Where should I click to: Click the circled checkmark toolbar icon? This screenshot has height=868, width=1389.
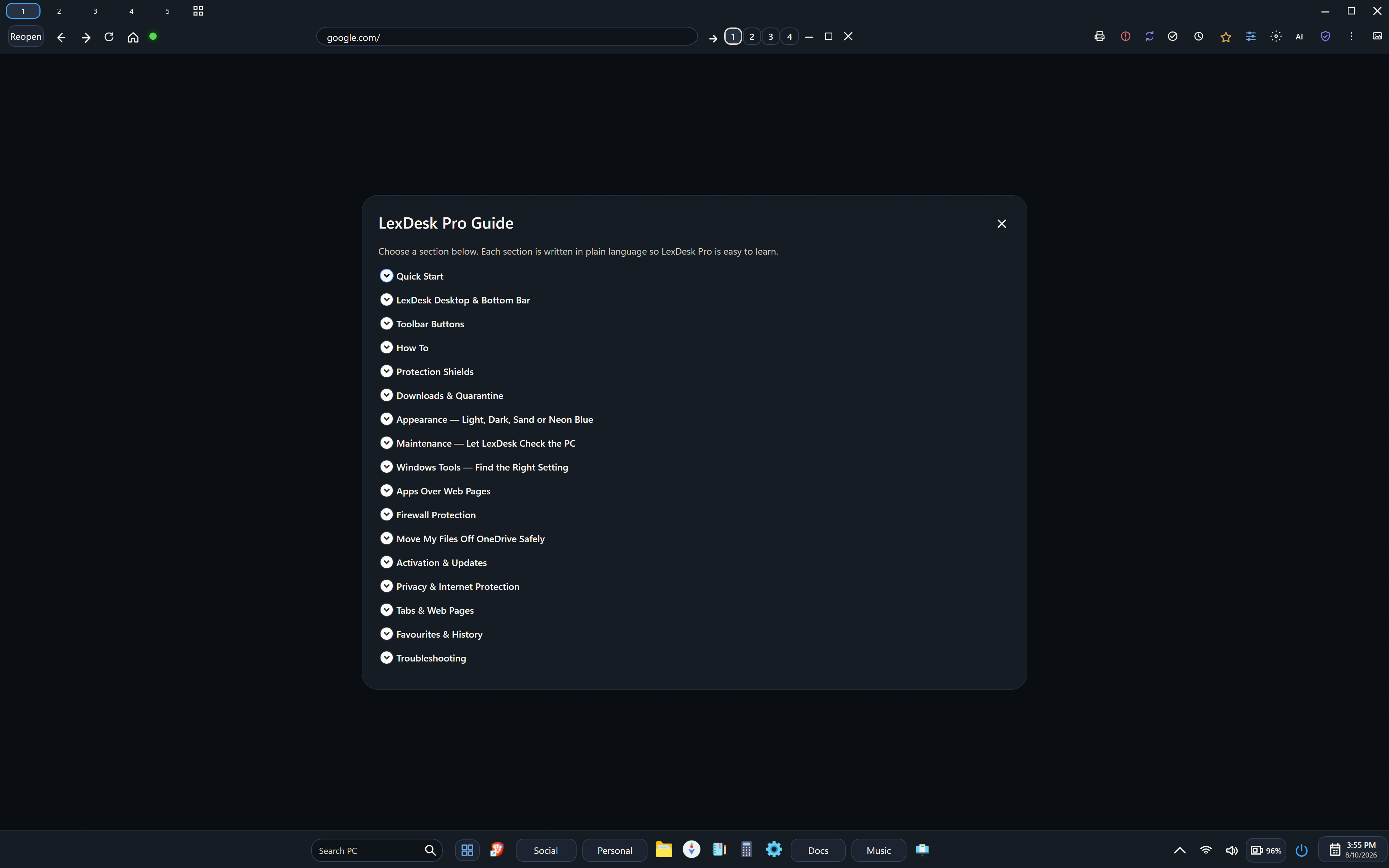1173,37
